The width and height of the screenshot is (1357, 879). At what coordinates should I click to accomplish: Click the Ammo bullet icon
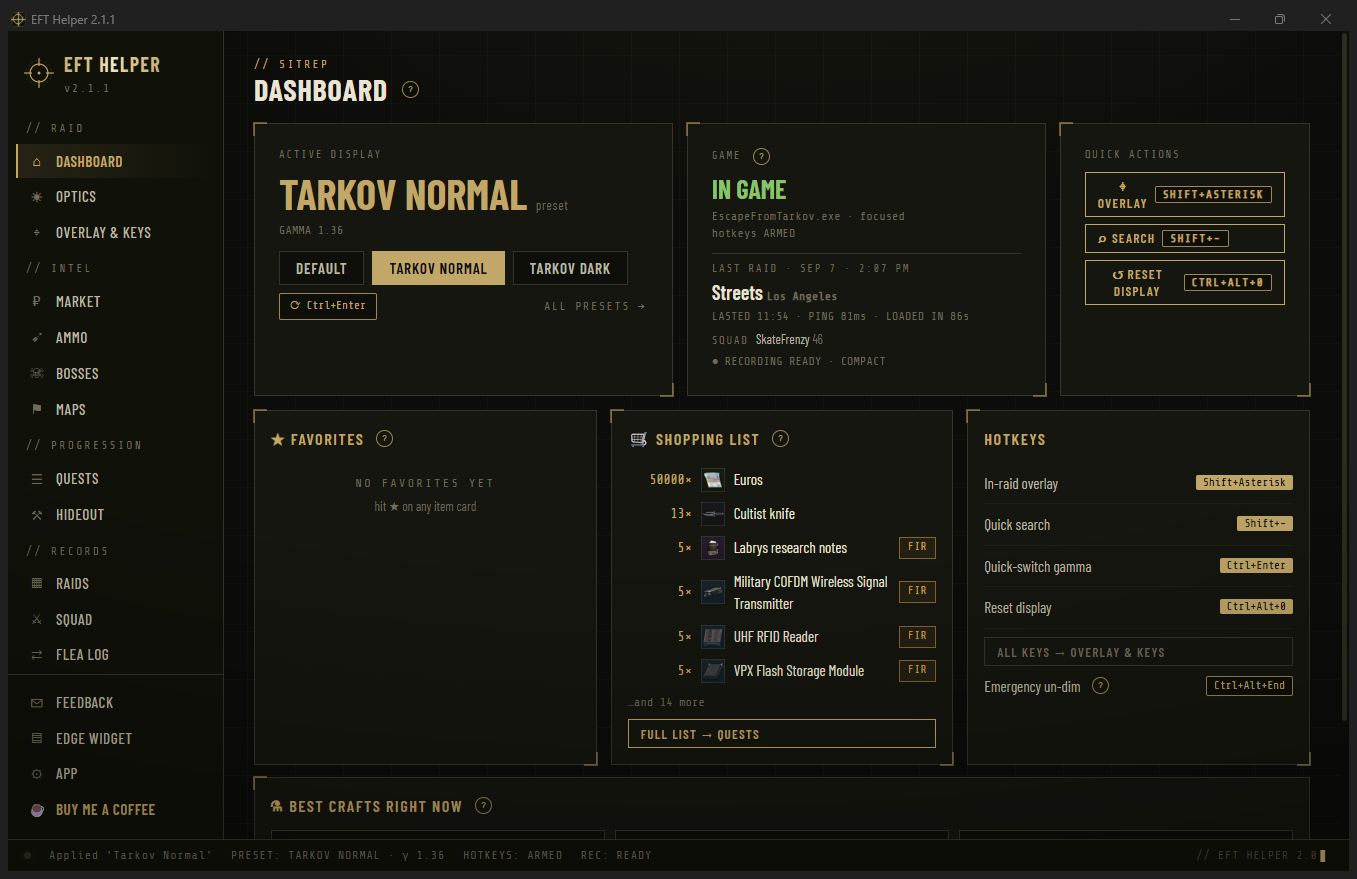pyautogui.click(x=37, y=338)
